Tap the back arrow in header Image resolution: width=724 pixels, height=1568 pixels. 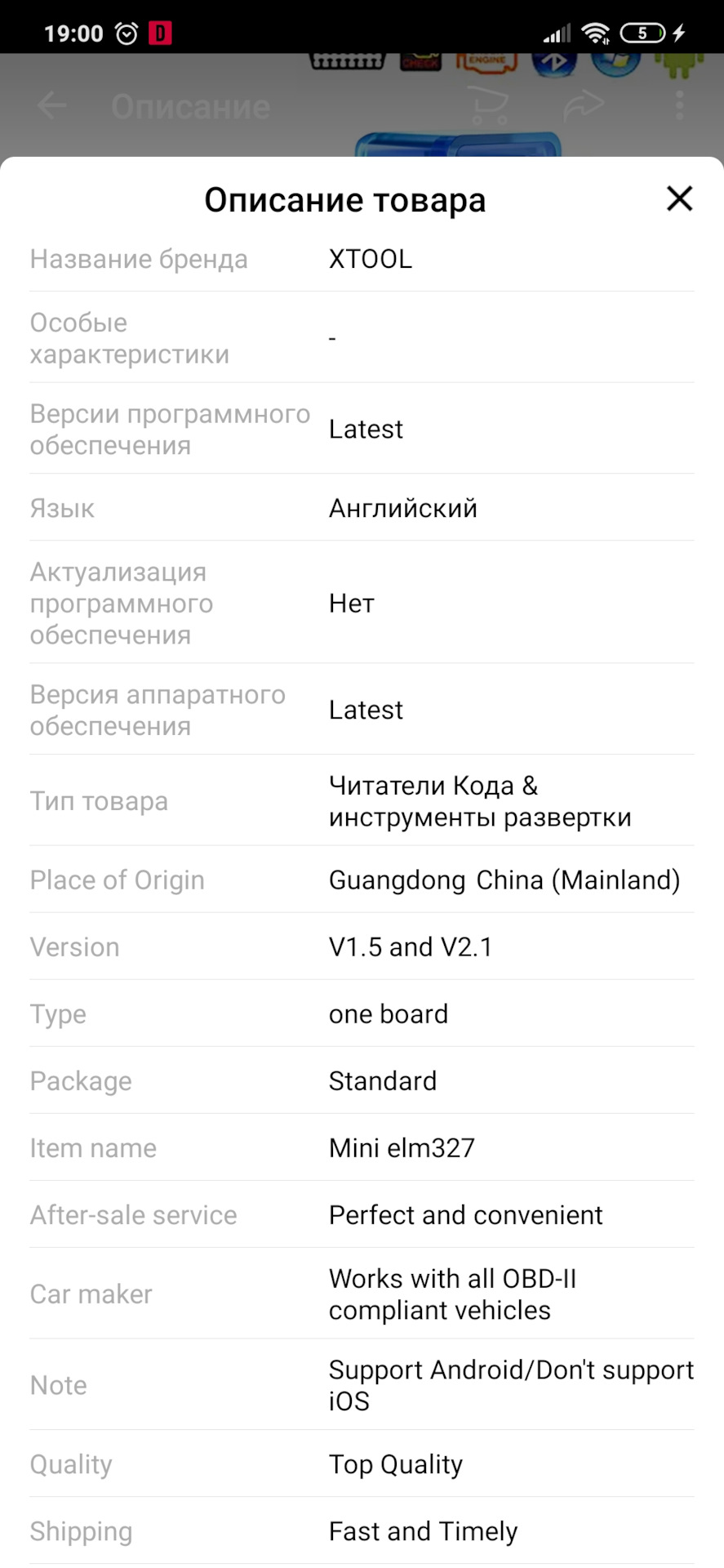(x=52, y=106)
